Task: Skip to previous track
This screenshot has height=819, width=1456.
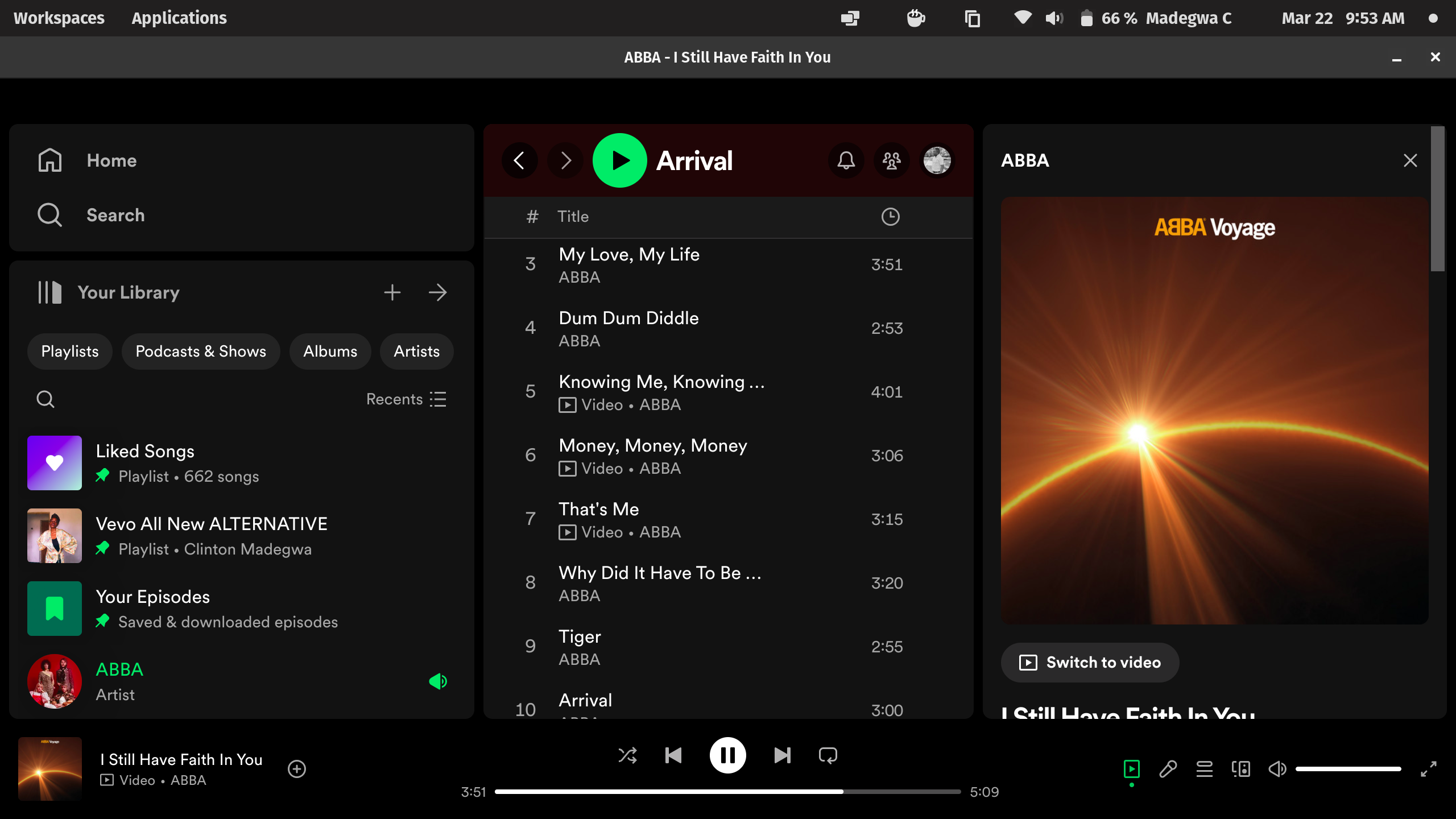Action: click(x=673, y=755)
